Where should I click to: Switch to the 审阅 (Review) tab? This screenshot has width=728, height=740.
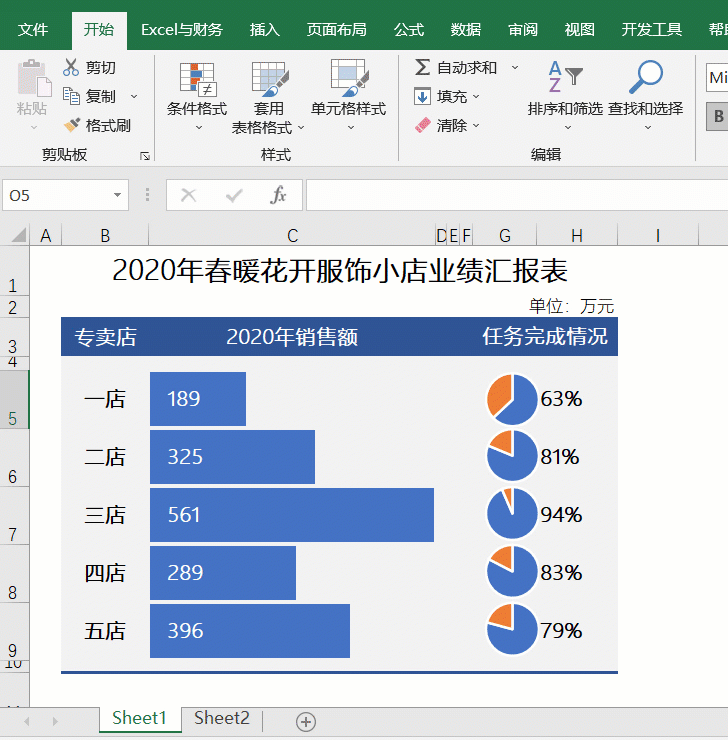(523, 30)
